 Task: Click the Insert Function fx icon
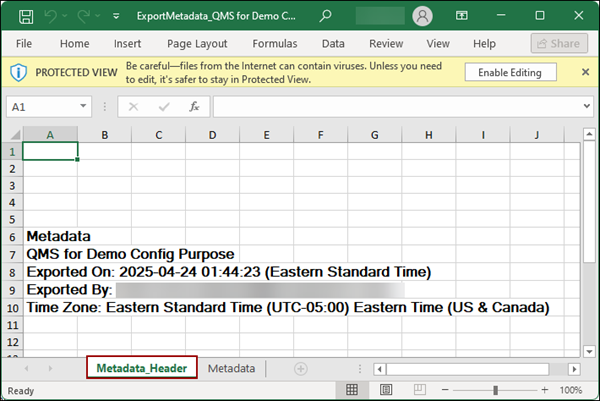[194, 106]
